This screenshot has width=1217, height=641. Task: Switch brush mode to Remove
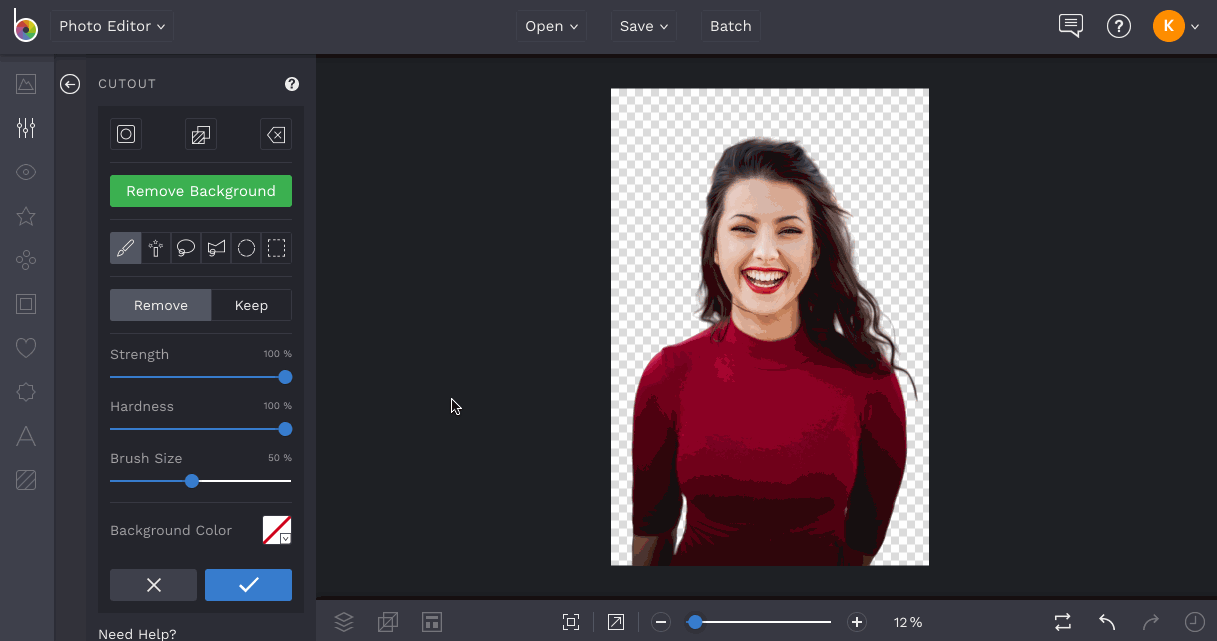(161, 306)
